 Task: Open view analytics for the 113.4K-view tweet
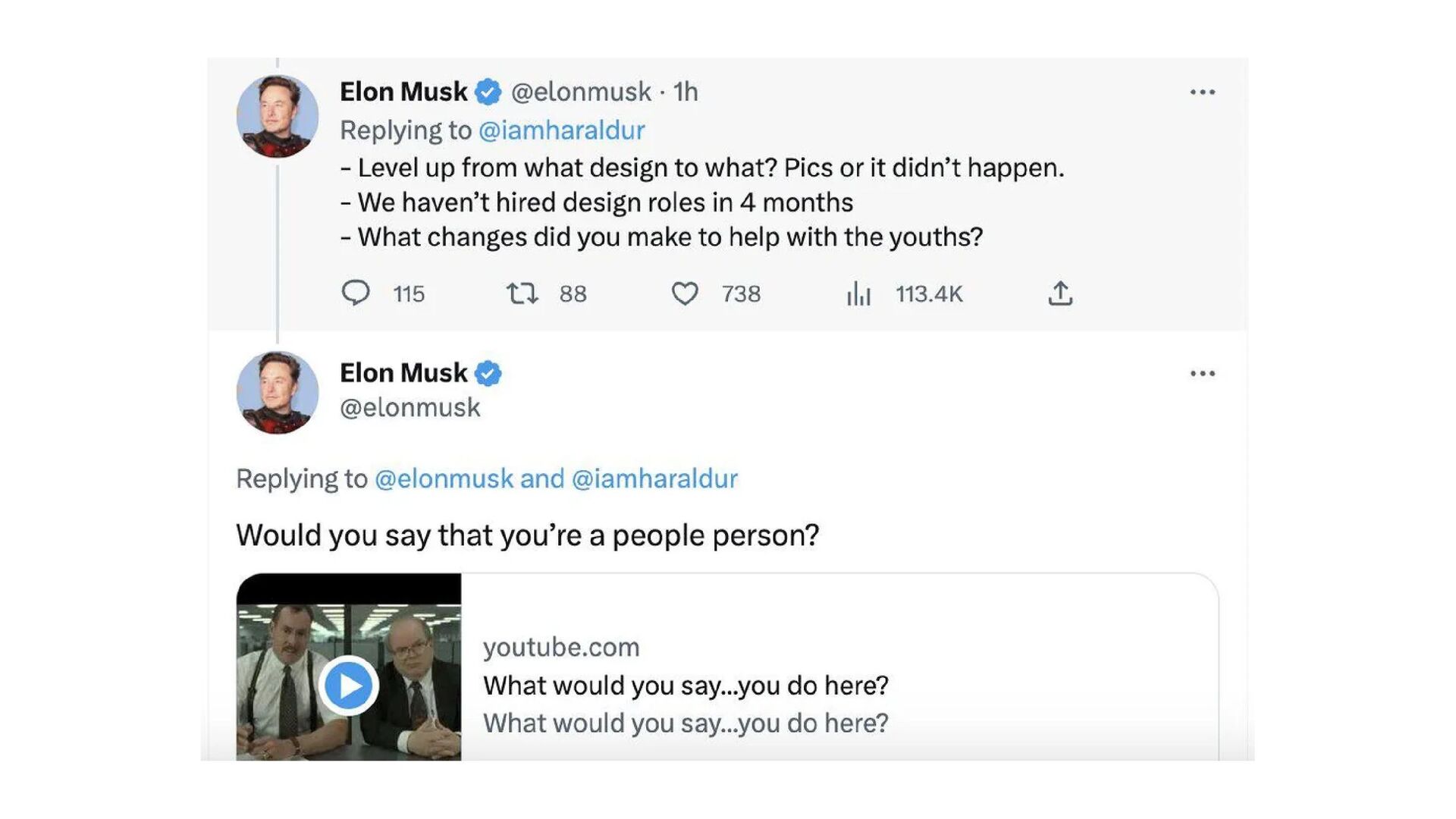[x=858, y=293]
